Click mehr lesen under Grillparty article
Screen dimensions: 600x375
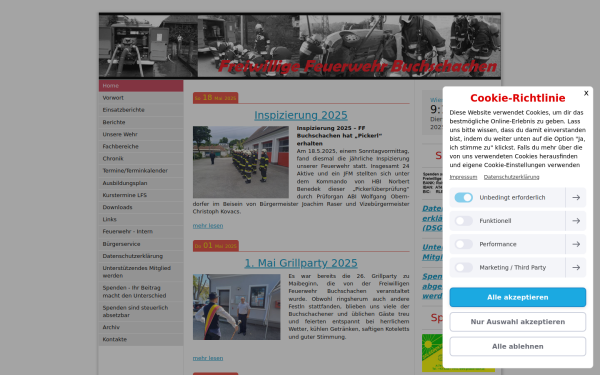click(208, 358)
